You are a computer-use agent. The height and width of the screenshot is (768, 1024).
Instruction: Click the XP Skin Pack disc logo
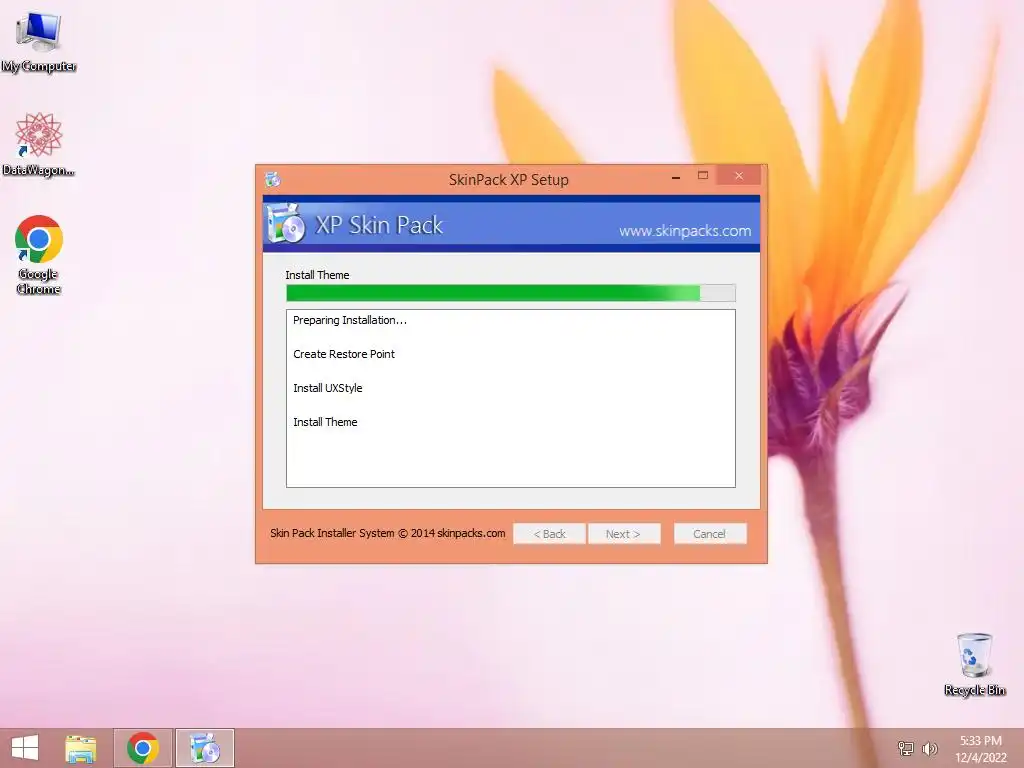(285, 224)
